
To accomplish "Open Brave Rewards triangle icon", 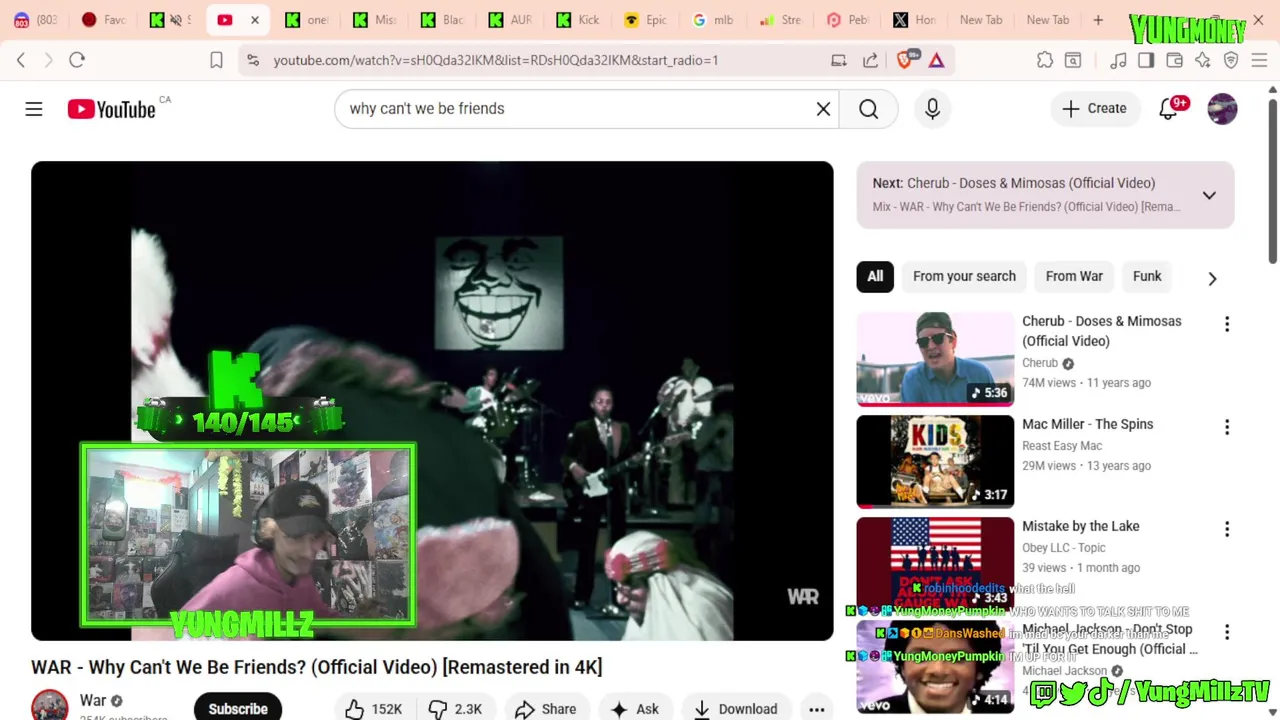I will (x=936, y=60).
